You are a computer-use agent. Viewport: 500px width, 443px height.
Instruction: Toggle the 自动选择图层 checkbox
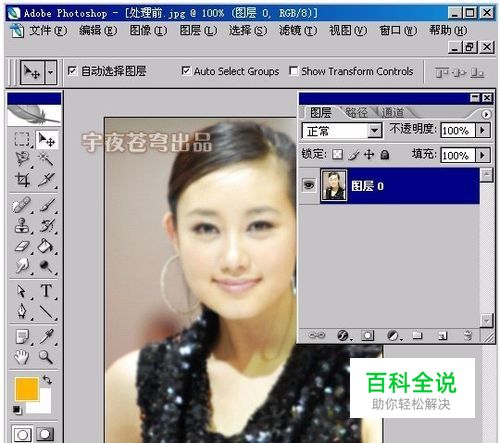click(72, 71)
